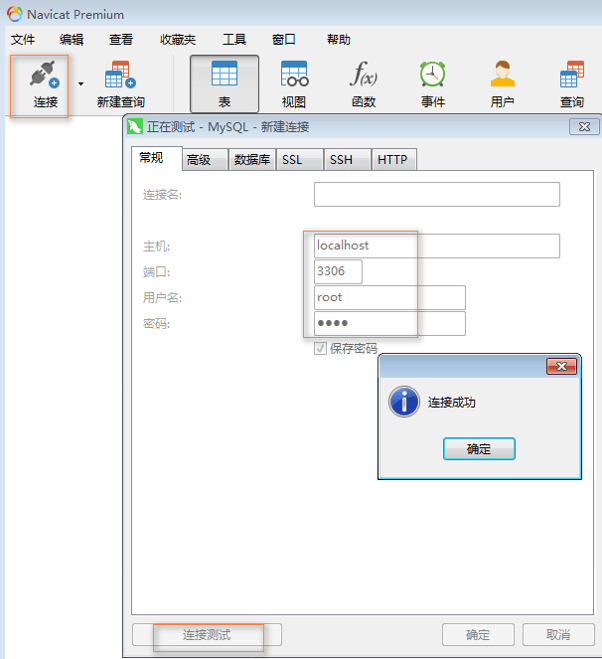Click the password (密码) field
The image size is (602, 659).
click(390, 323)
